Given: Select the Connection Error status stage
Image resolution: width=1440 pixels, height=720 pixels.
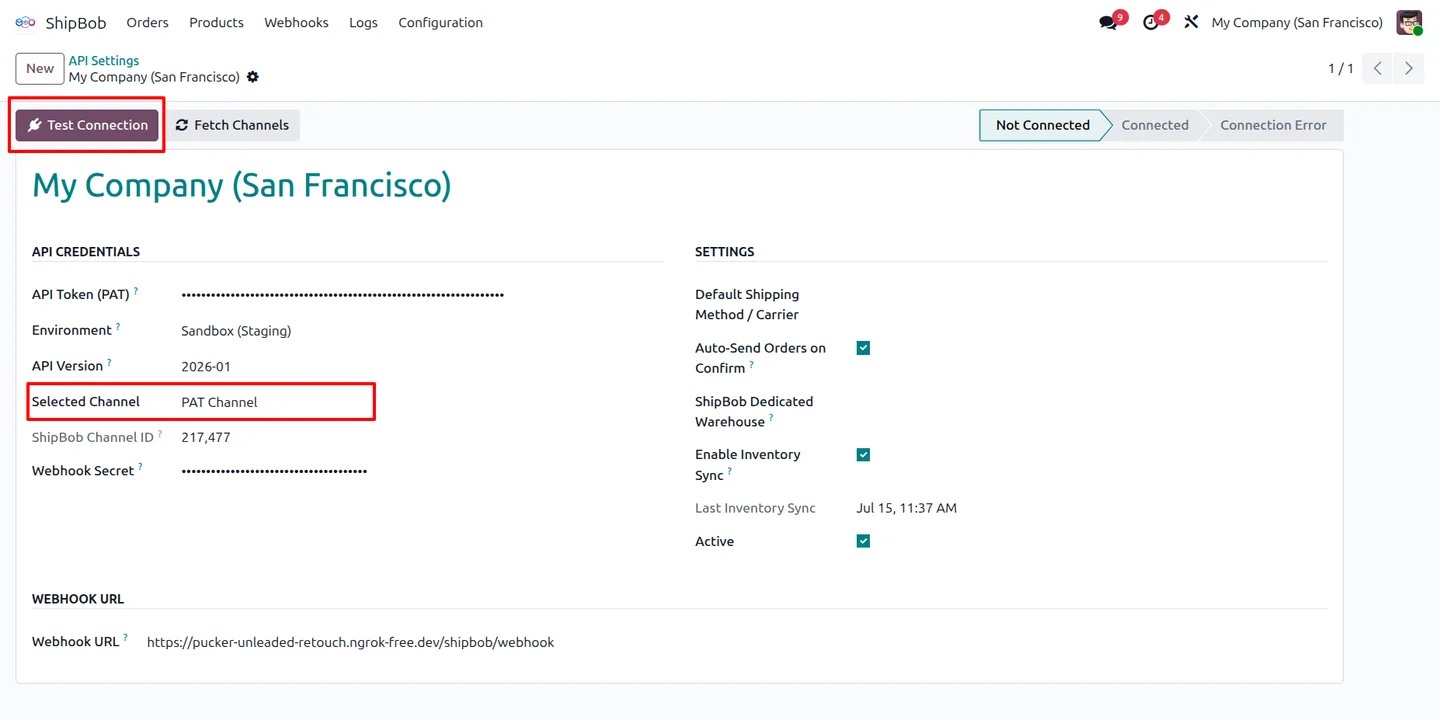Looking at the screenshot, I should [x=1273, y=125].
